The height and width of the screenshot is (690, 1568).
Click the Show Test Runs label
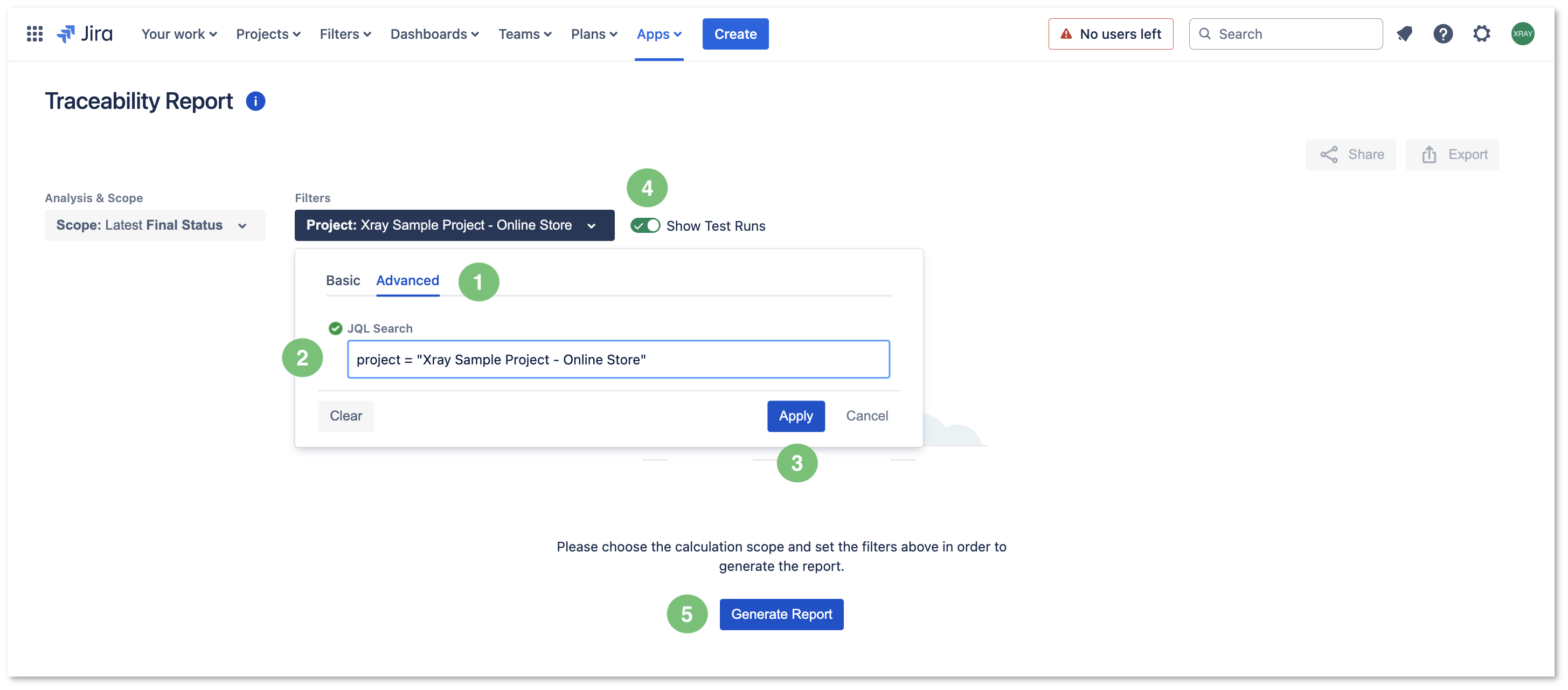click(715, 226)
